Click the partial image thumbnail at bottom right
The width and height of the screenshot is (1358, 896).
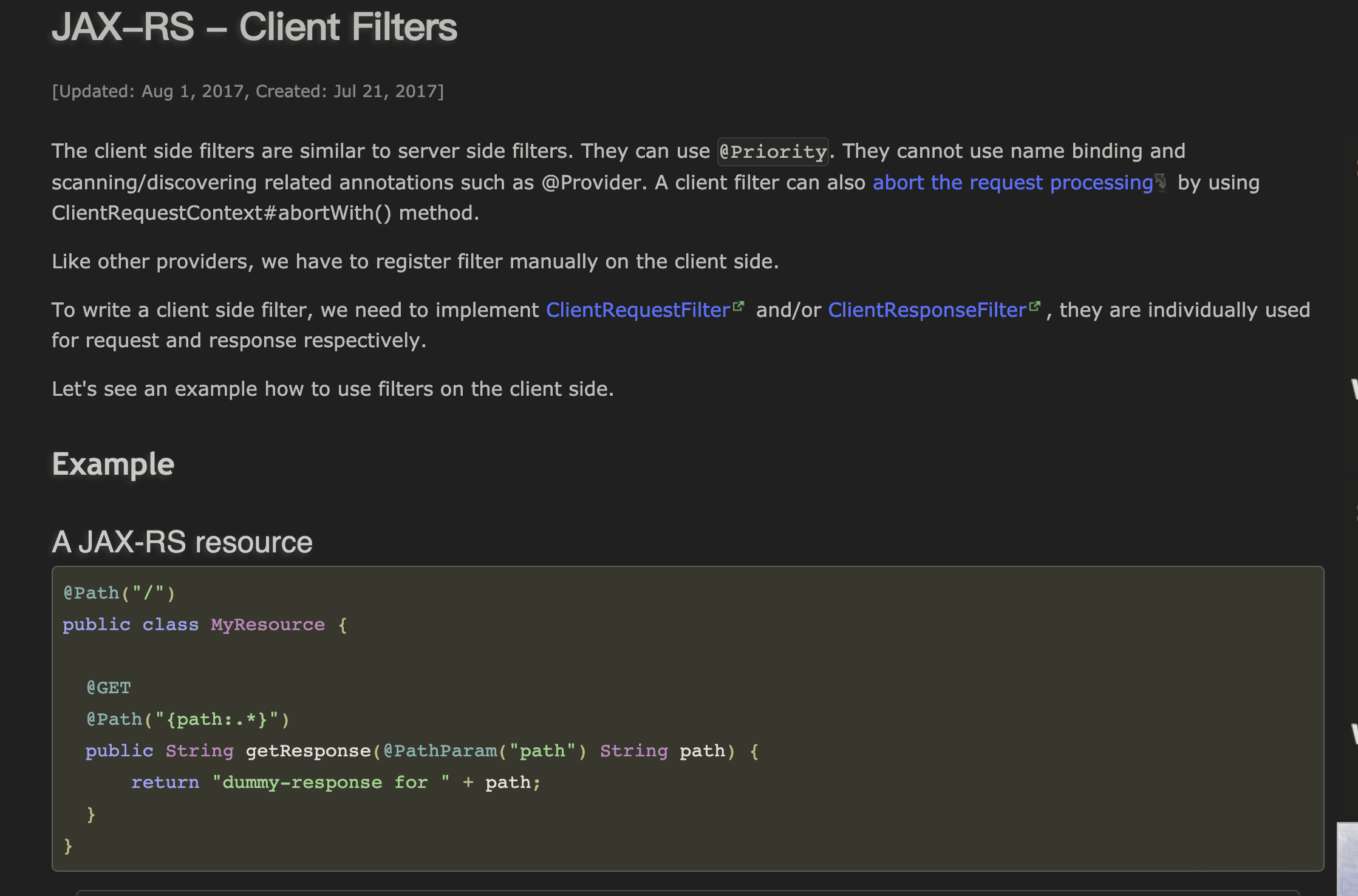pyautogui.click(x=1347, y=858)
